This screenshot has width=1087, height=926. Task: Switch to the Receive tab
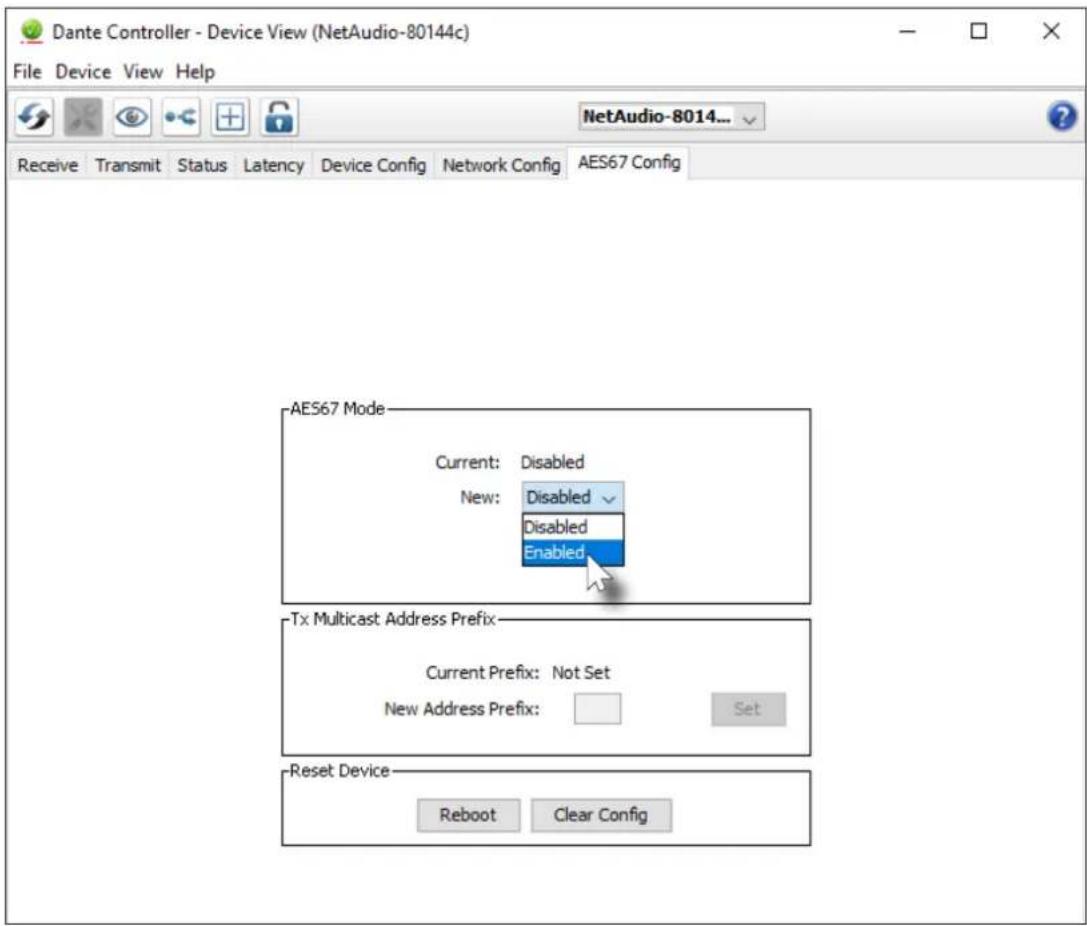point(47,166)
